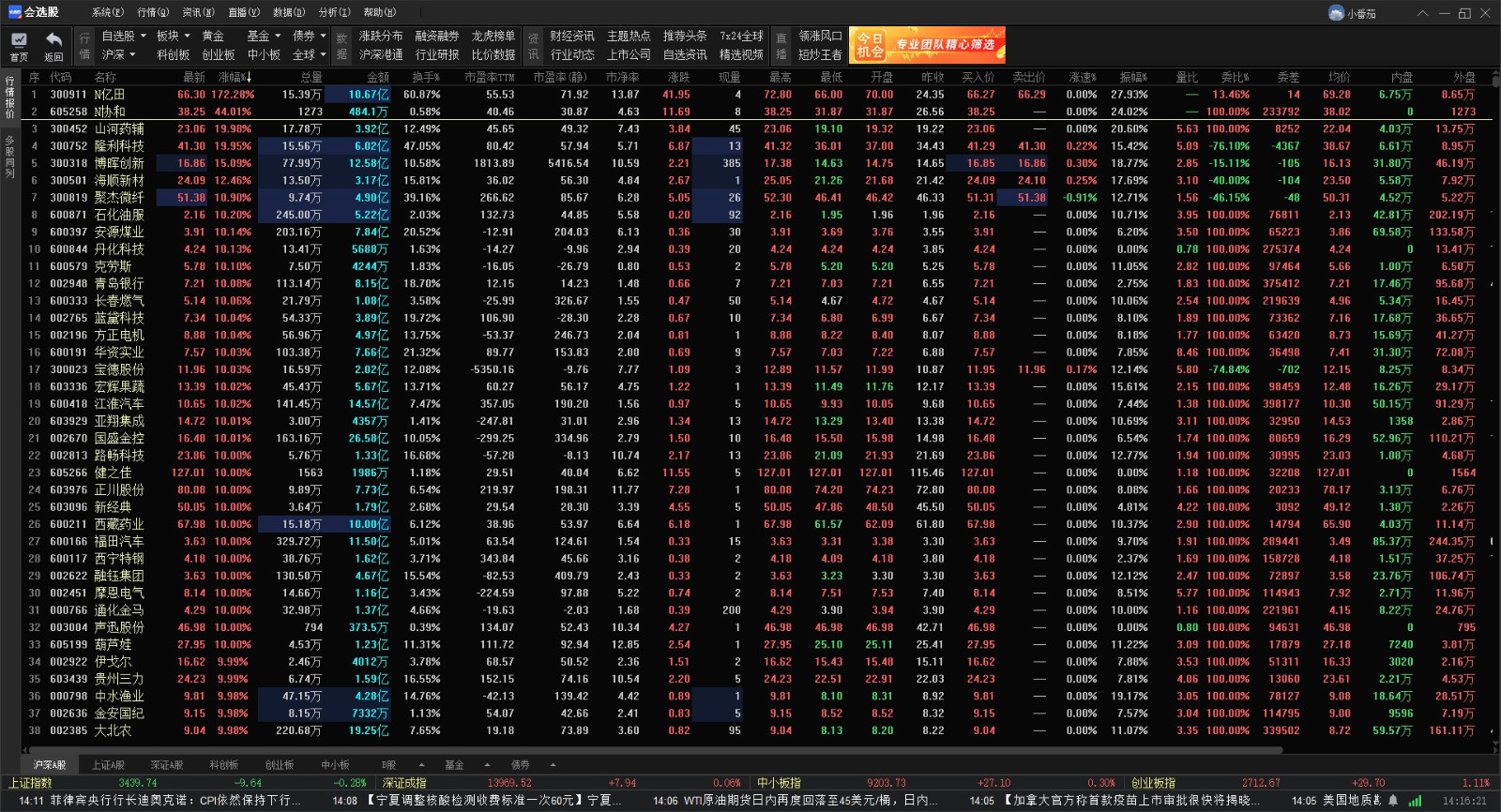
Task: Select the 多股同列 side panel tab
Action: (9, 156)
